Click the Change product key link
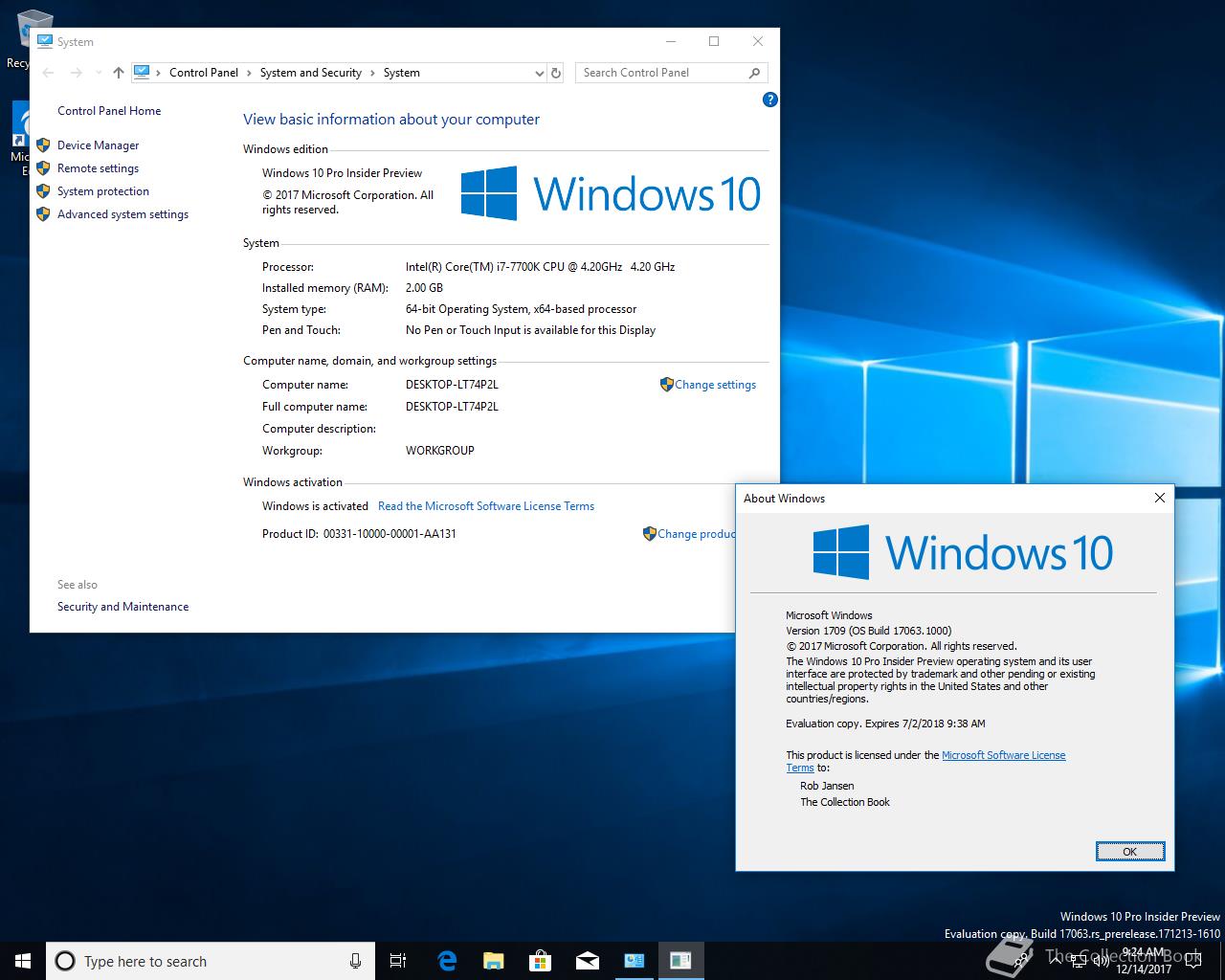 (x=696, y=534)
